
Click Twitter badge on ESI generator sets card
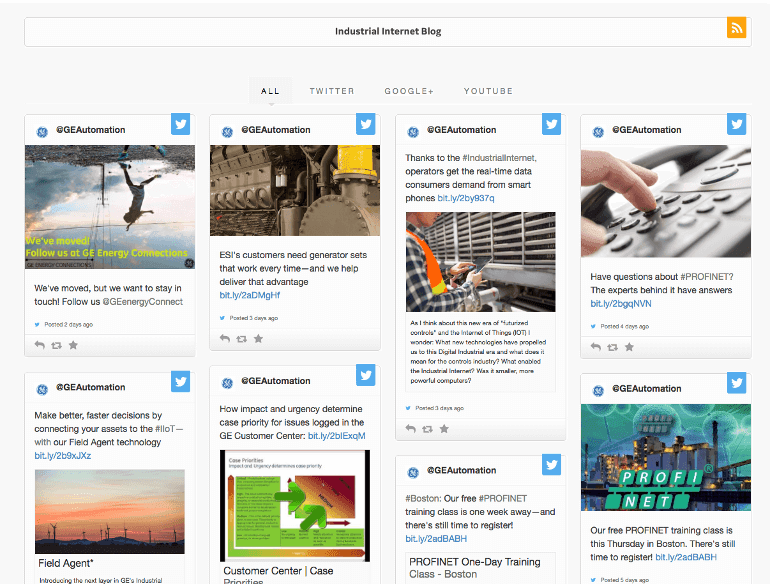(366, 124)
